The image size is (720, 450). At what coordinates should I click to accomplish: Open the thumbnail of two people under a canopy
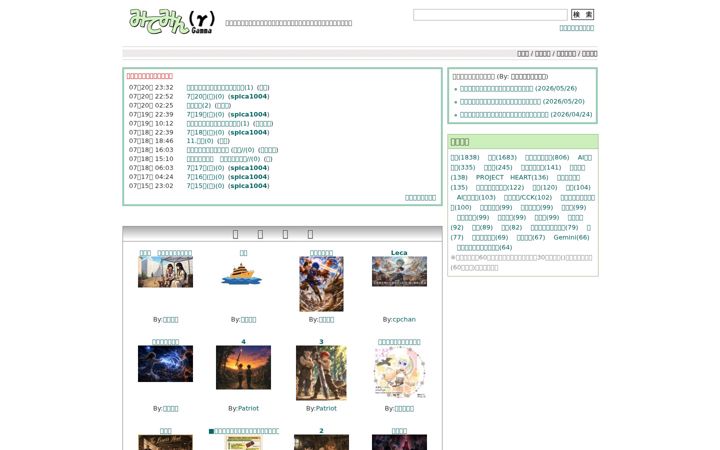(x=165, y=272)
